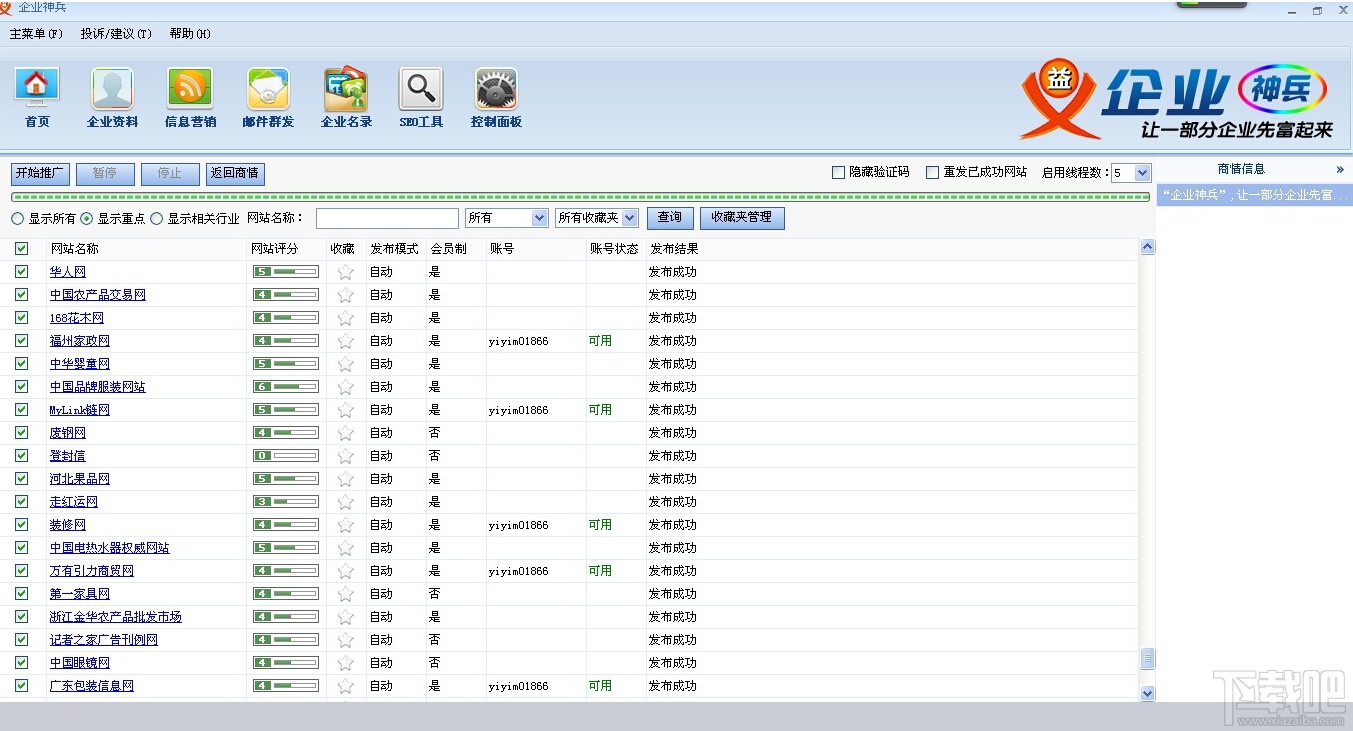
Task: Open the 企业资料 toolbar icon
Action: click(112, 98)
